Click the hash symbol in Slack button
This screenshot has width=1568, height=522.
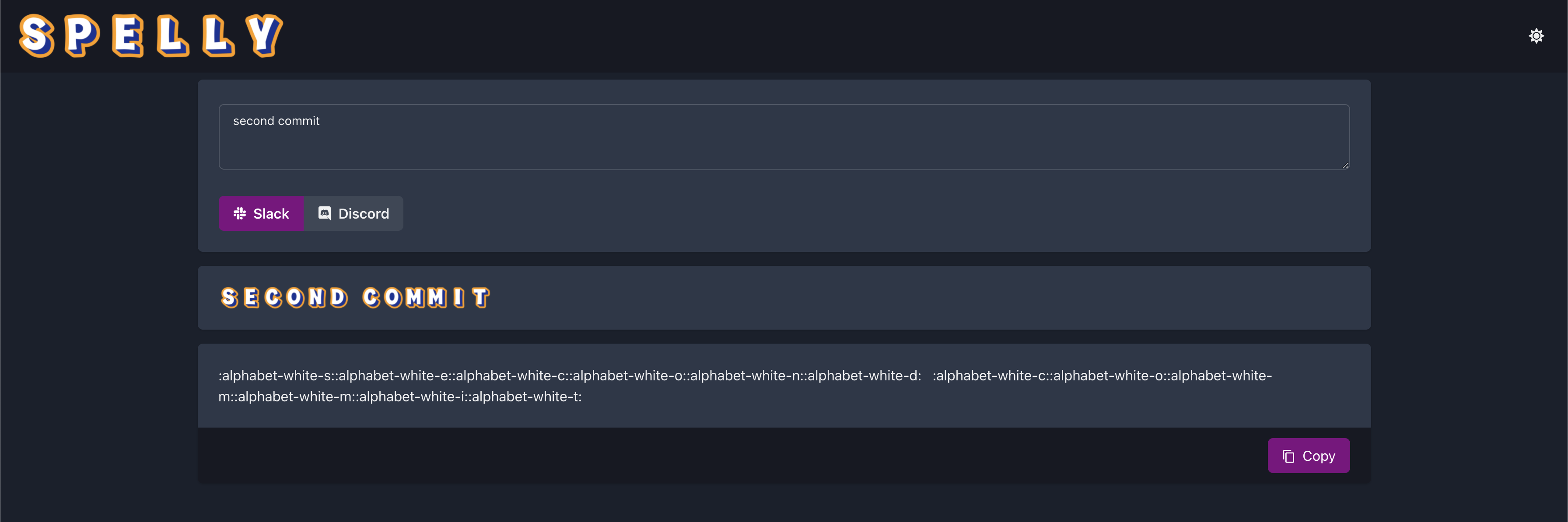coord(240,213)
